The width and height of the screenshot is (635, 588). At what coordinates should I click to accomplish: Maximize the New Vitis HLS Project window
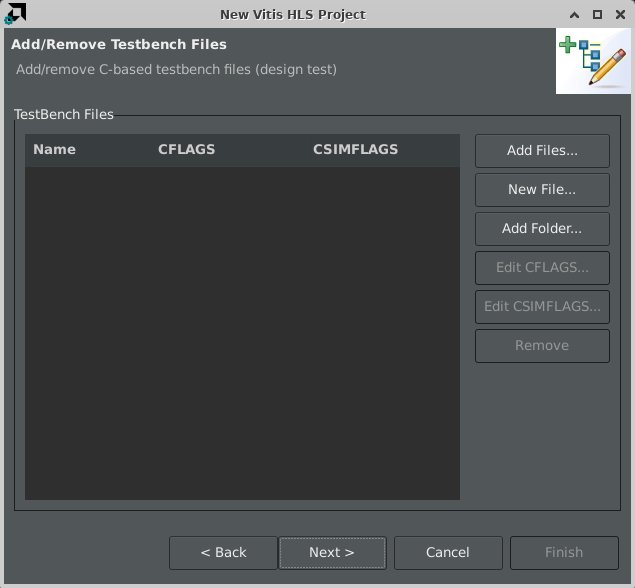[x=597, y=15]
